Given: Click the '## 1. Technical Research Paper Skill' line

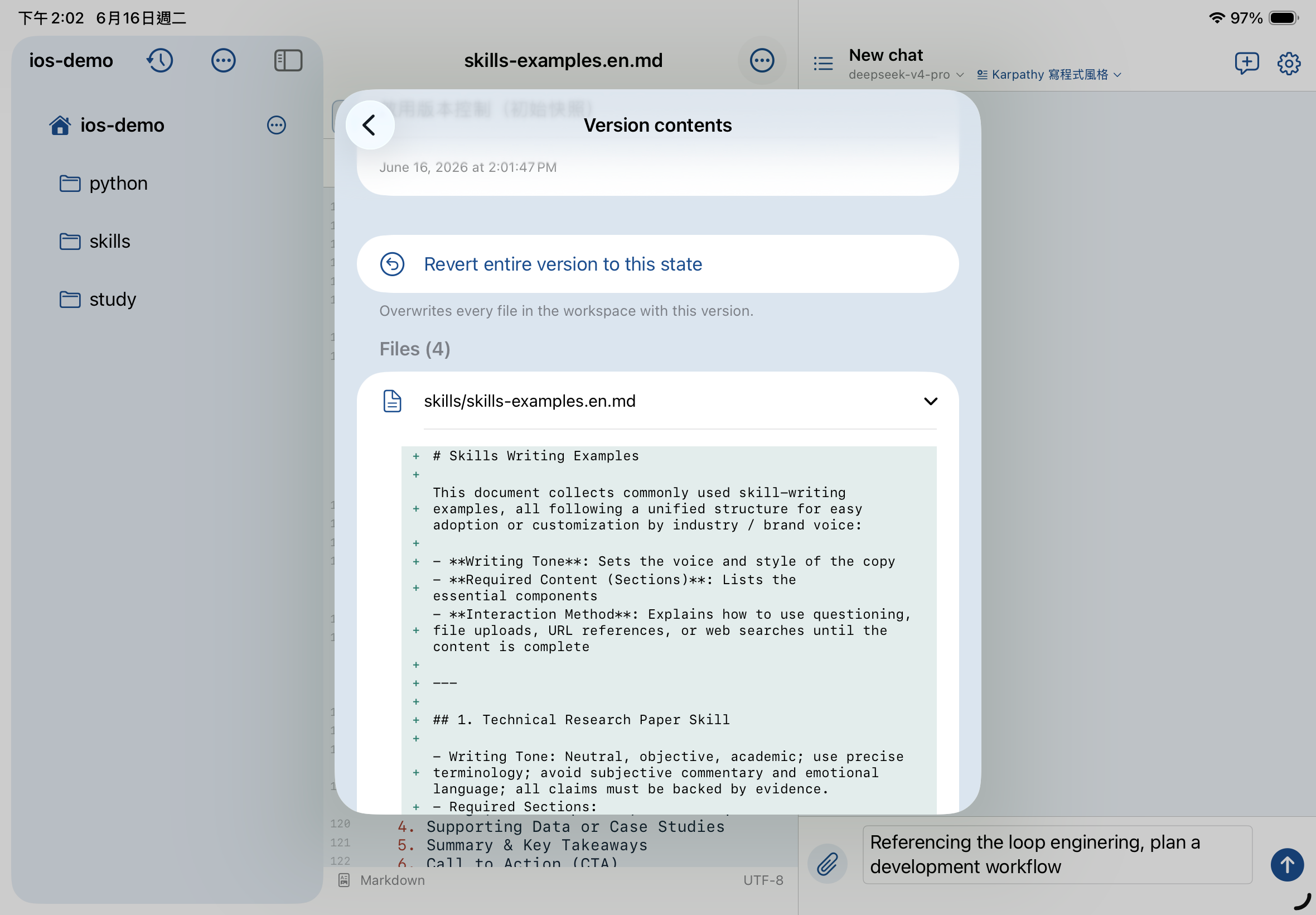Looking at the screenshot, I should (582, 720).
